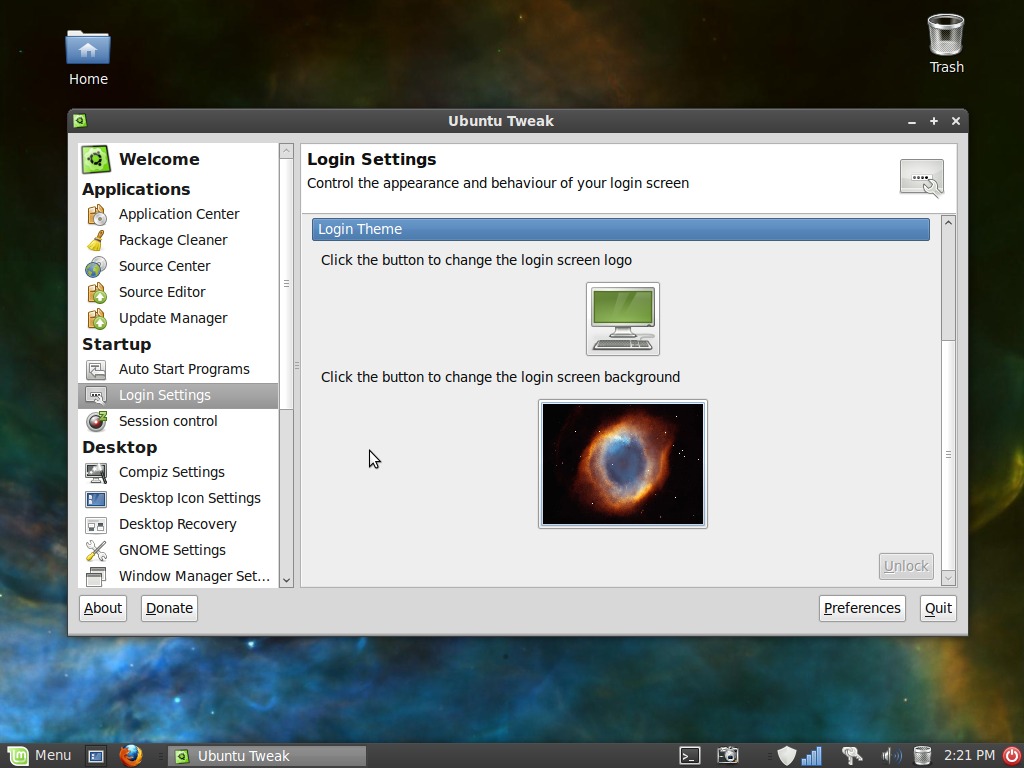This screenshot has height=768, width=1024.
Task: Click the update shield tray icon
Action: (x=787, y=756)
